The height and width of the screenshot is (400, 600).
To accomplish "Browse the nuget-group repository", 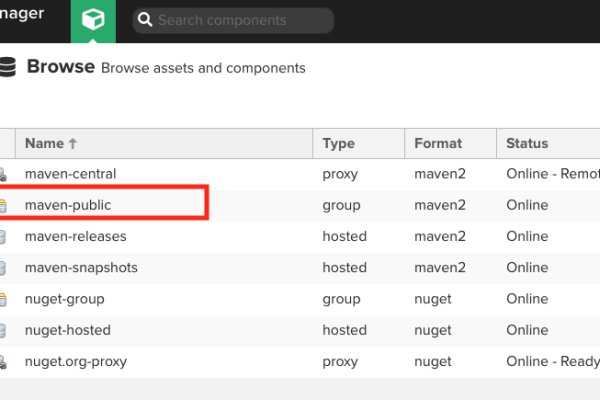I will coord(64,299).
